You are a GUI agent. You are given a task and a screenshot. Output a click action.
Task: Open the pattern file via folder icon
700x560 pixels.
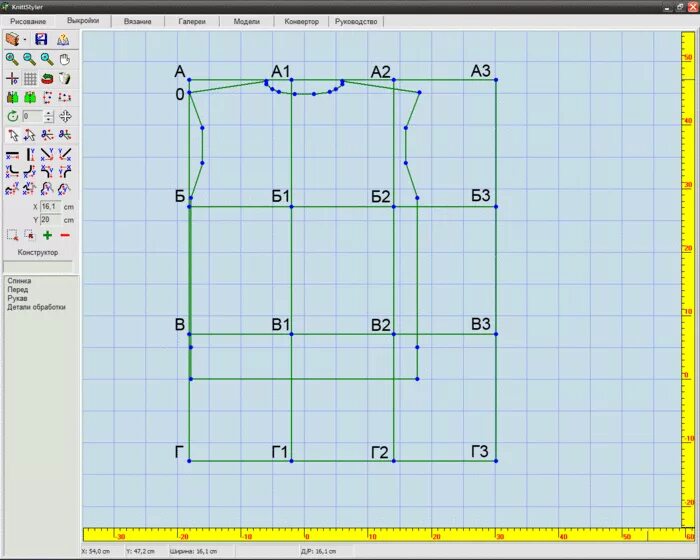(x=12, y=39)
